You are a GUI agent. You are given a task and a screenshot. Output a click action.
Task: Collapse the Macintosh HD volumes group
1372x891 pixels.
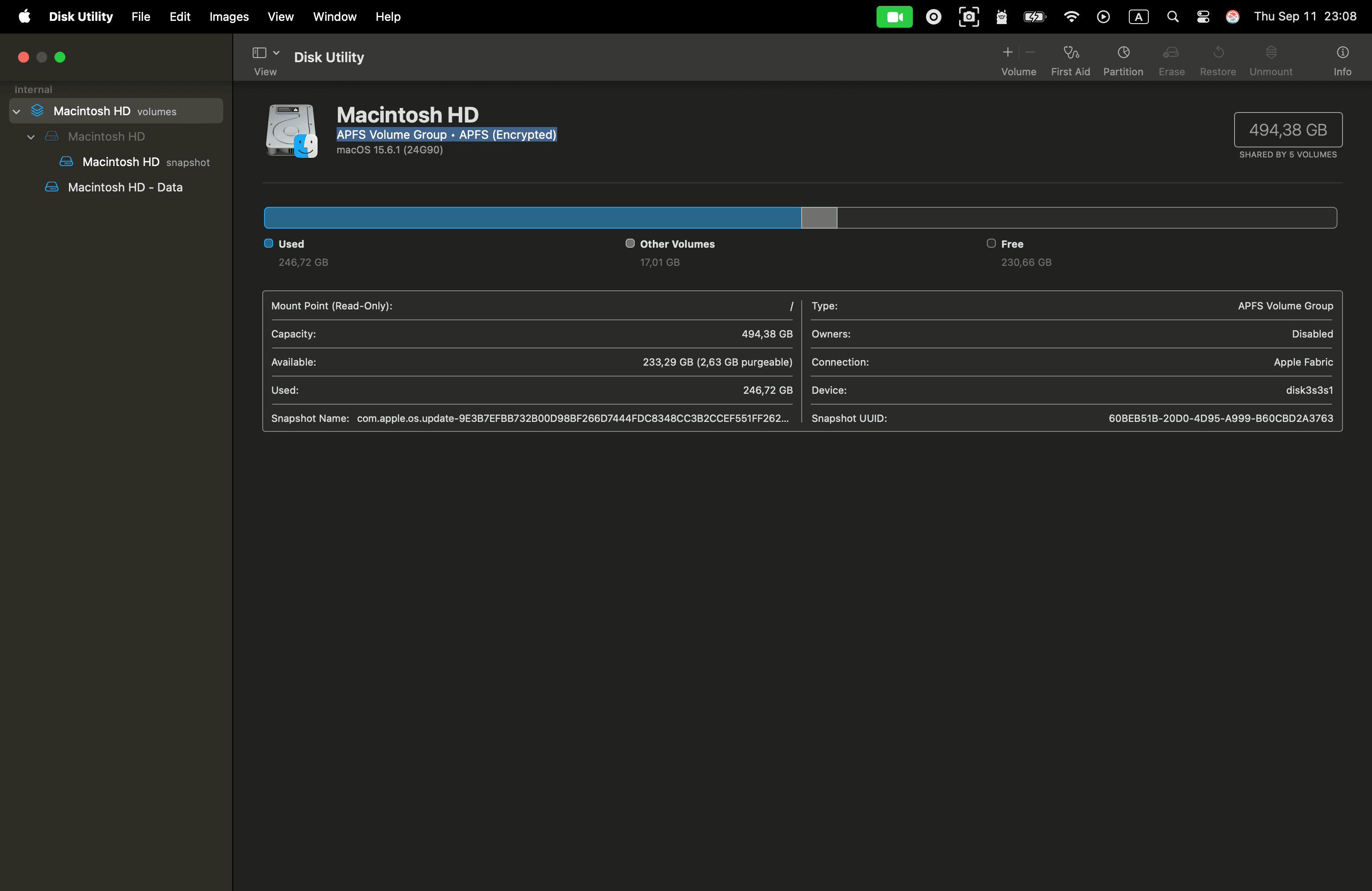(x=16, y=111)
